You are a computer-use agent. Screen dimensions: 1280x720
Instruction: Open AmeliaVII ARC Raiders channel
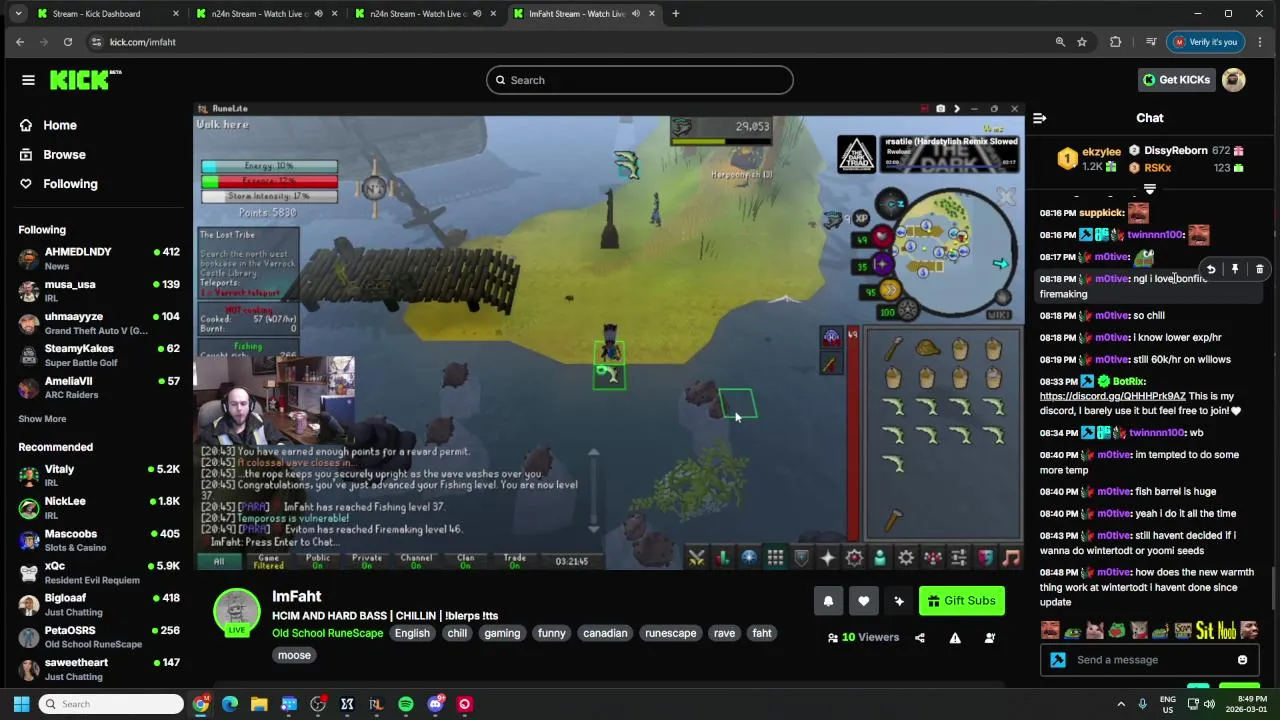point(98,387)
